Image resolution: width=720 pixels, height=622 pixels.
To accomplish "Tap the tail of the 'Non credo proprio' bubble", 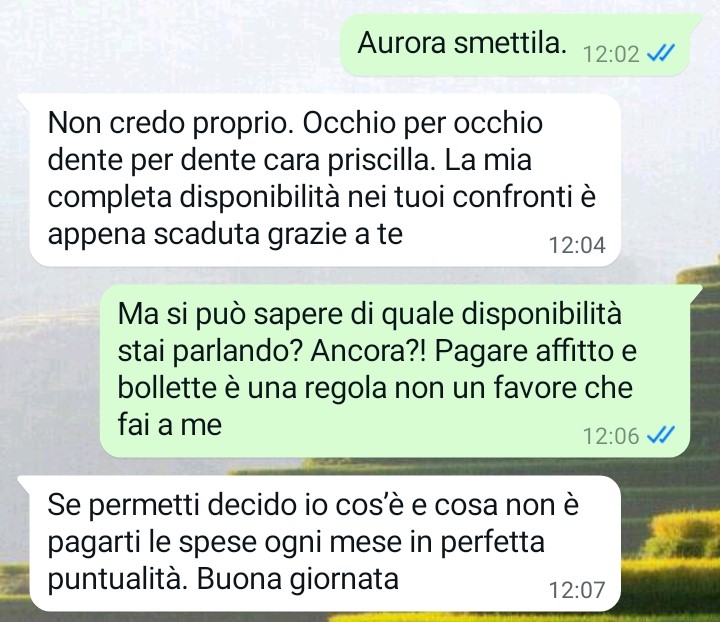I will tap(25, 101).
